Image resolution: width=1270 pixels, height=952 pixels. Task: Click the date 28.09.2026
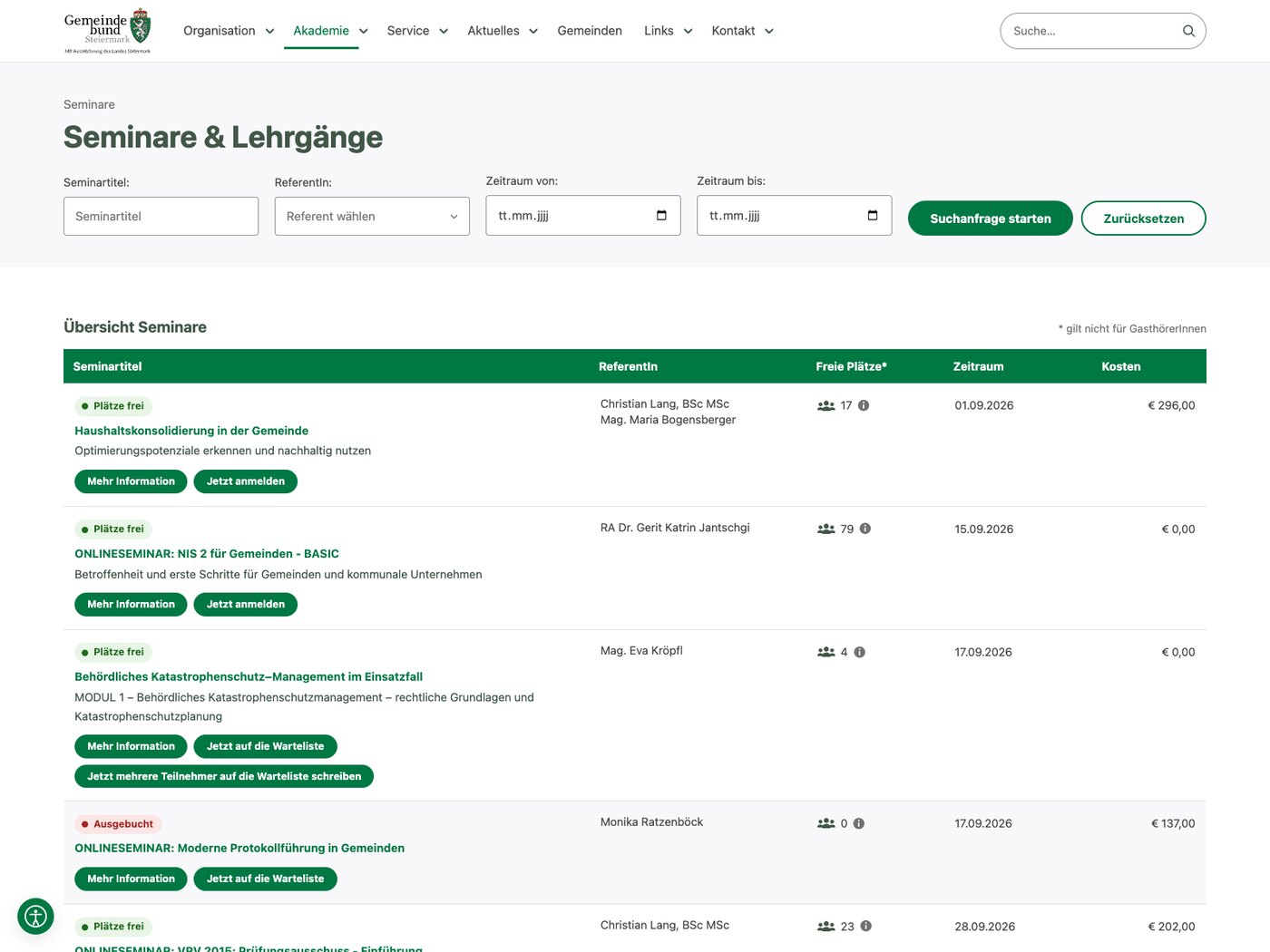[985, 927]
